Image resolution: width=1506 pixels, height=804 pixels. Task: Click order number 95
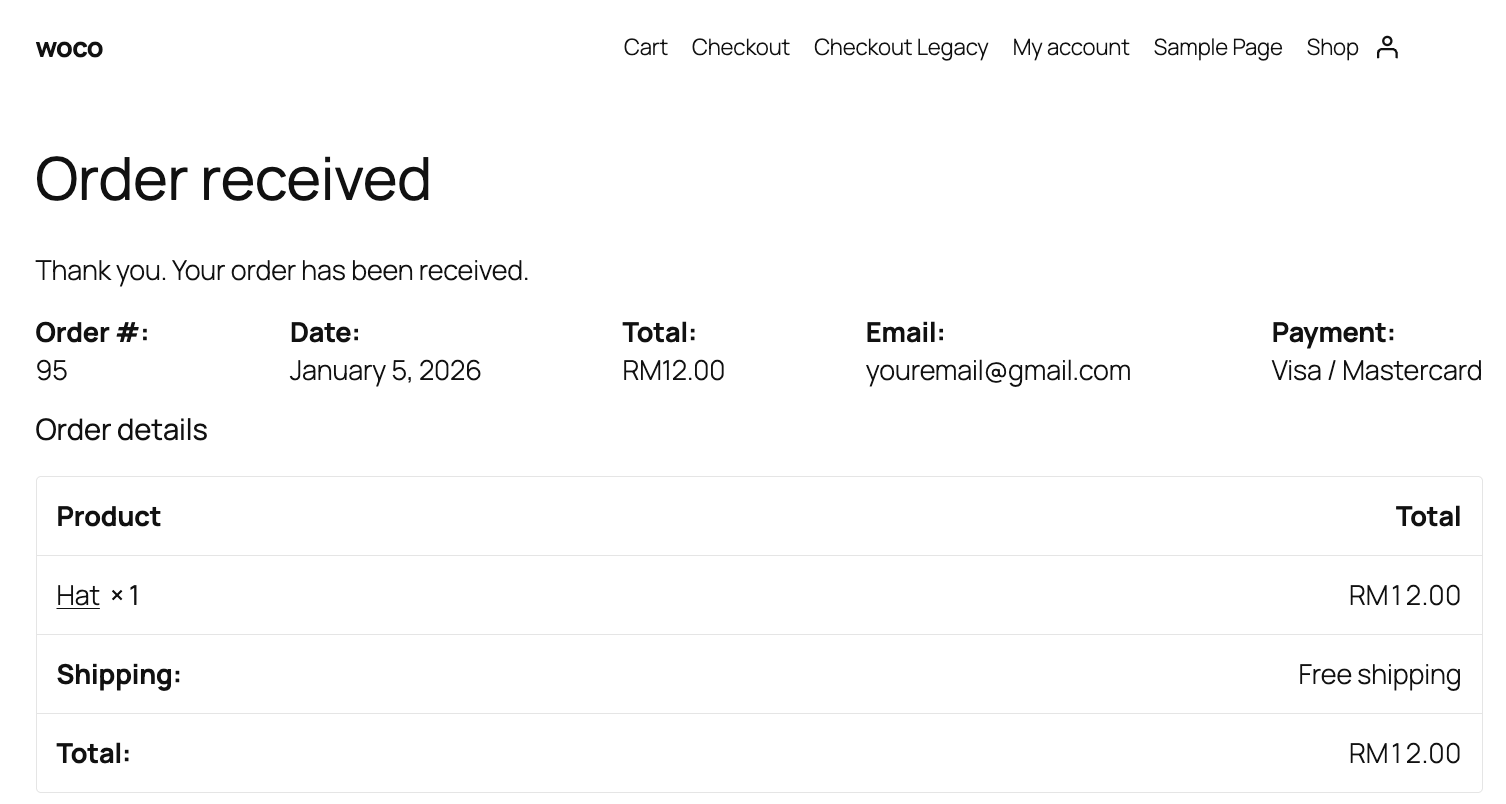click(x=52, y=371)
